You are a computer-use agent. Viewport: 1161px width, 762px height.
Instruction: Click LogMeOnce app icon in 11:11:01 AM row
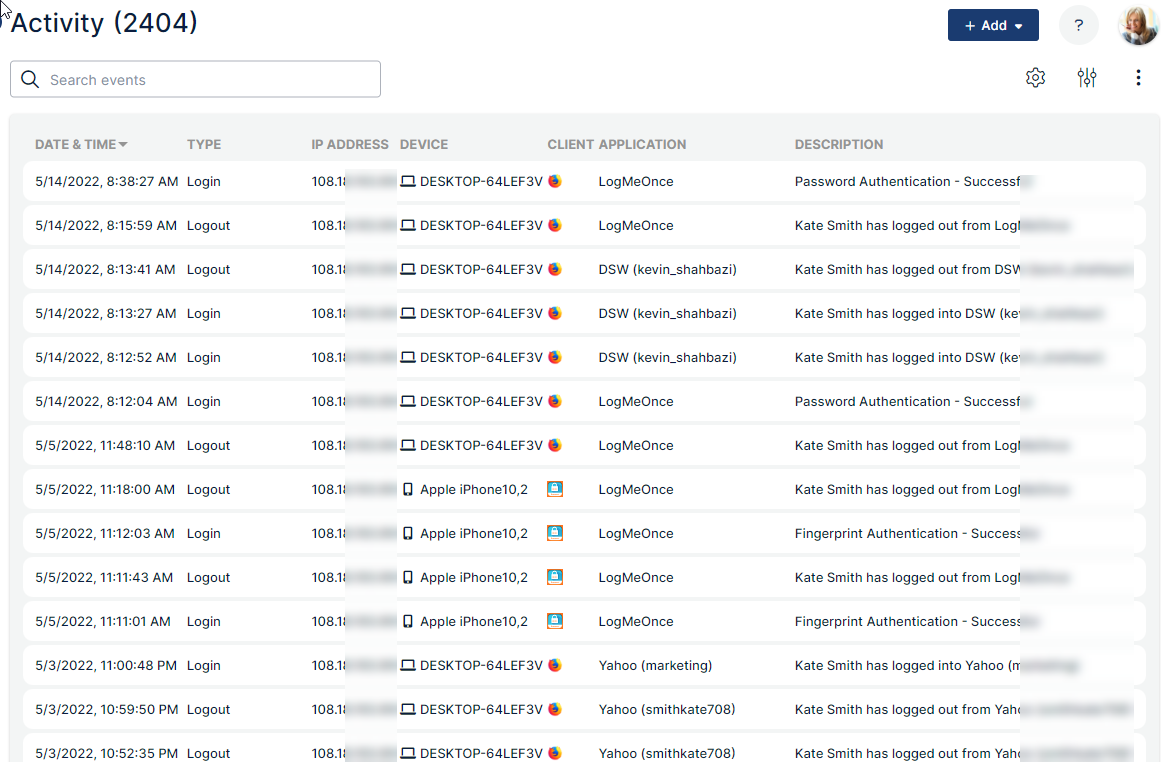(x=555, y=621)
